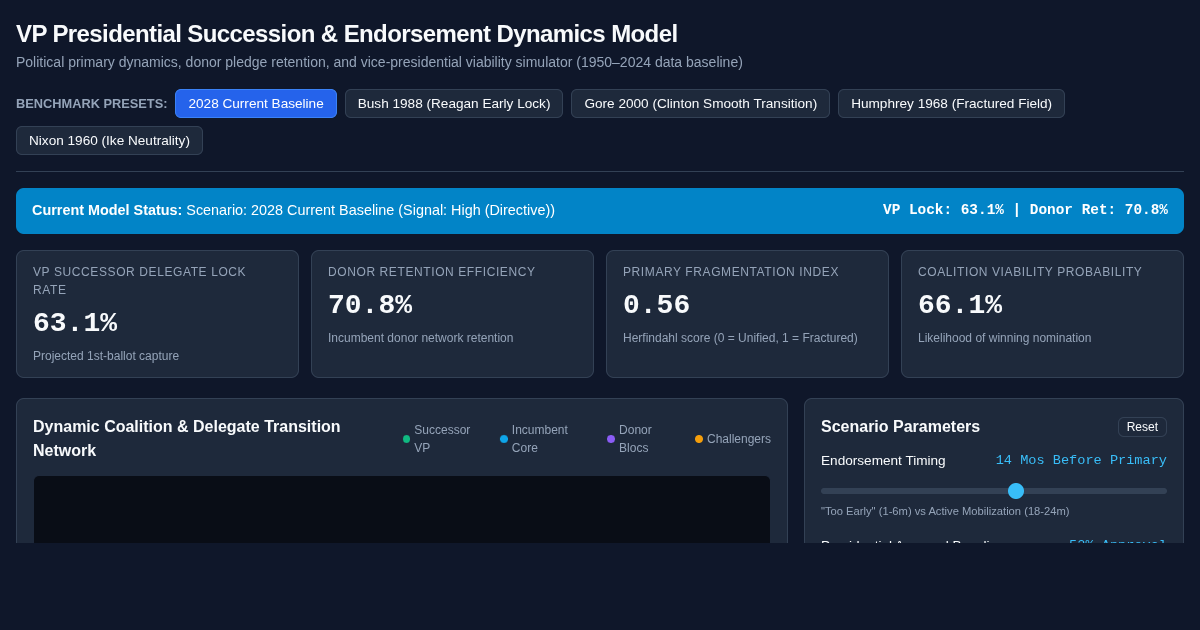Click the VP Presidential Succession page title
Viewport: 1200px width, 630px height.
tap(347, 34)
